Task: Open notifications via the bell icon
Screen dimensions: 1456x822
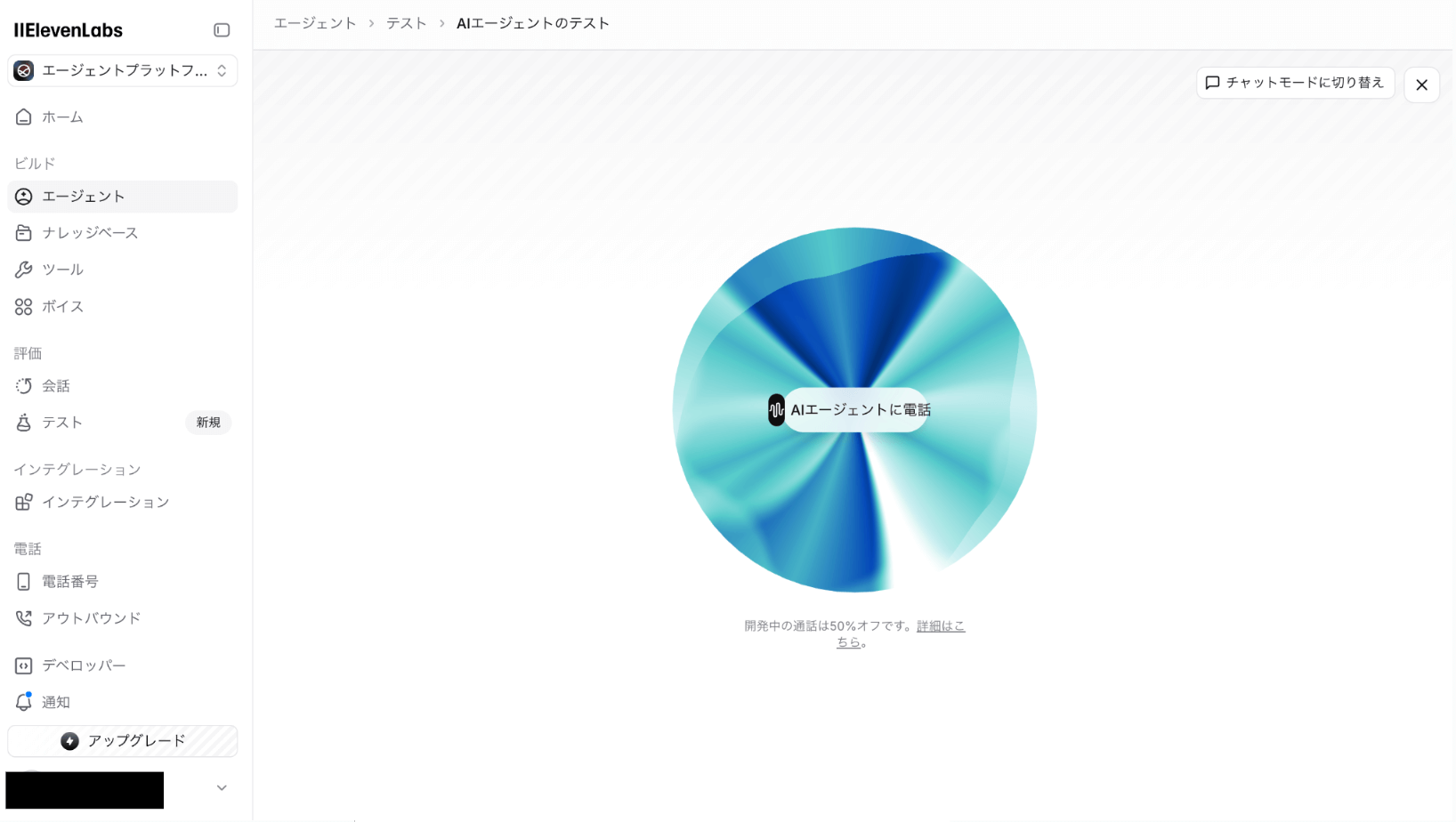Action: (x=24, y=703)
